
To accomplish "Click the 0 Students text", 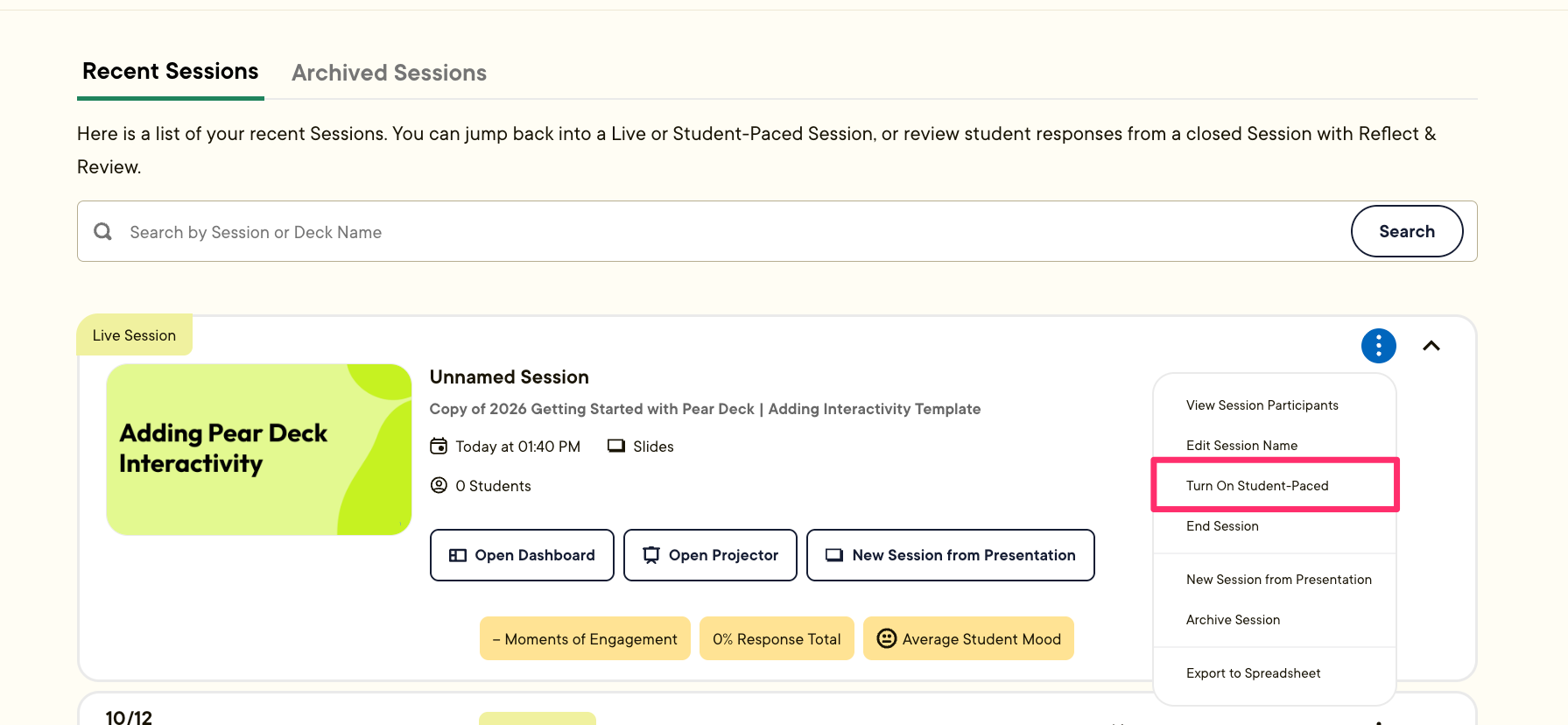I will 493,486.
